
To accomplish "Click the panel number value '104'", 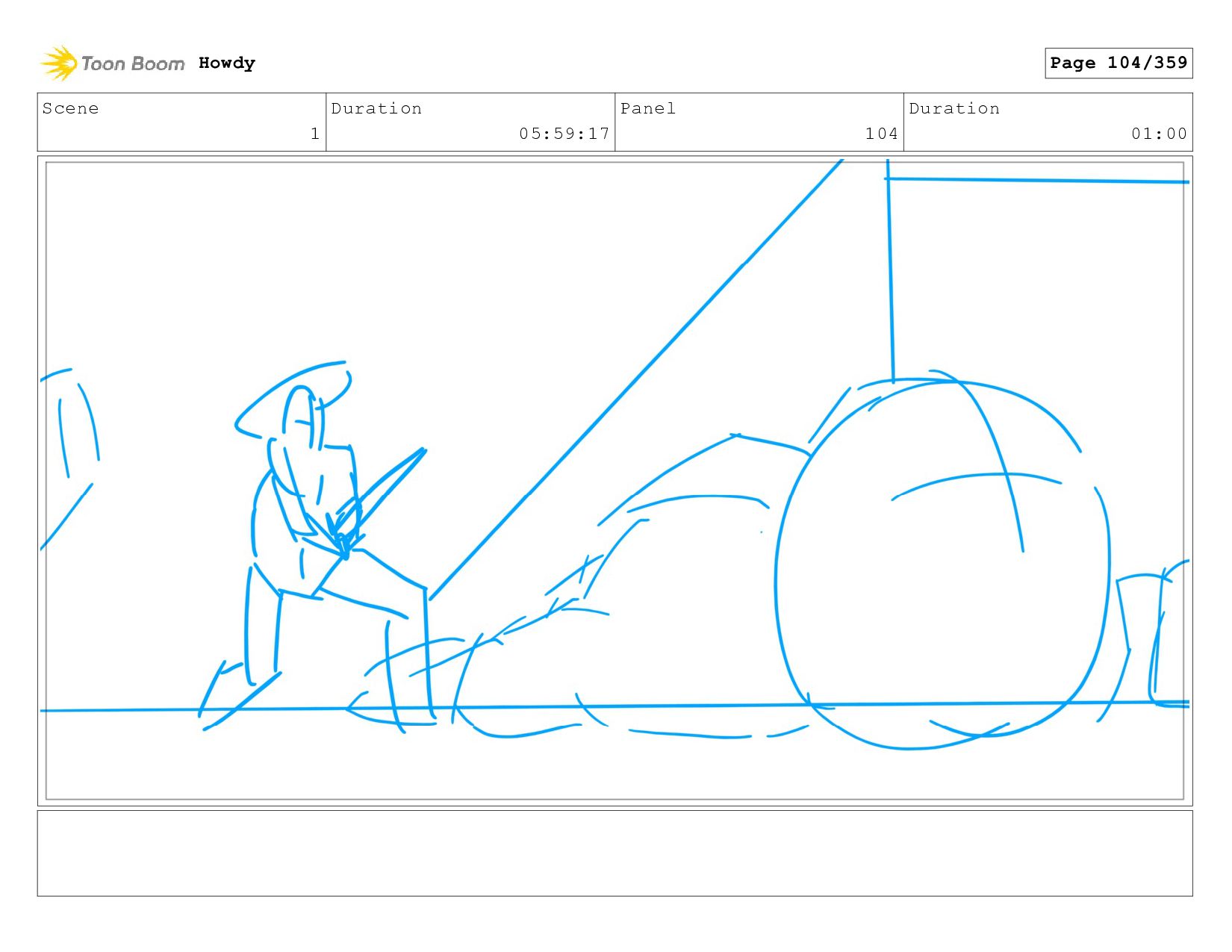I will 881,134.
